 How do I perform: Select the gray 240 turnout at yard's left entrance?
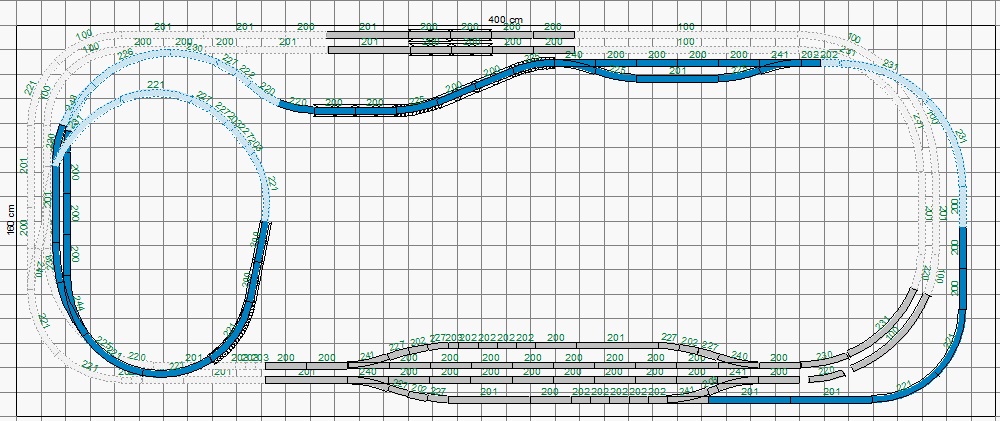pyautogui.click(x=366, y=379)
